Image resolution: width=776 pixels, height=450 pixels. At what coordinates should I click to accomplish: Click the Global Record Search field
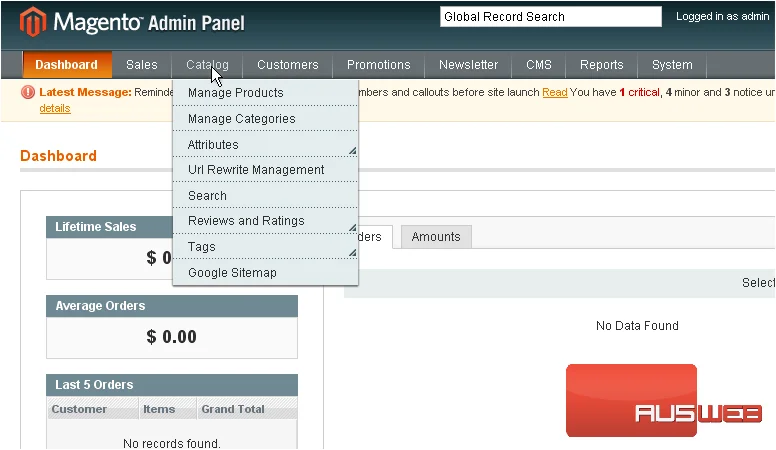[551, 16]
